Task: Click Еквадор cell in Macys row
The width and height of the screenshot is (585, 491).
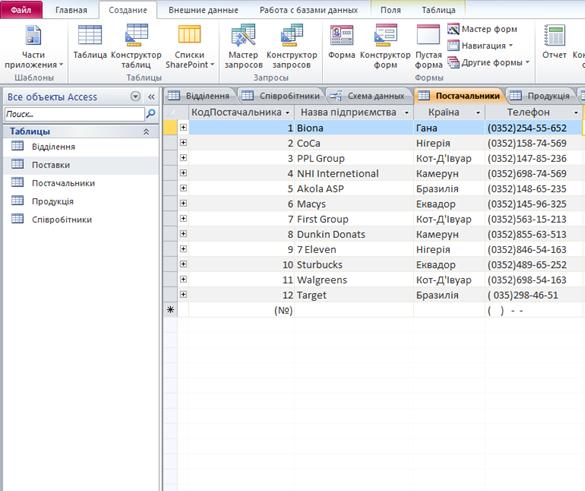Action: pyautogui.click(x=449, y=204)
